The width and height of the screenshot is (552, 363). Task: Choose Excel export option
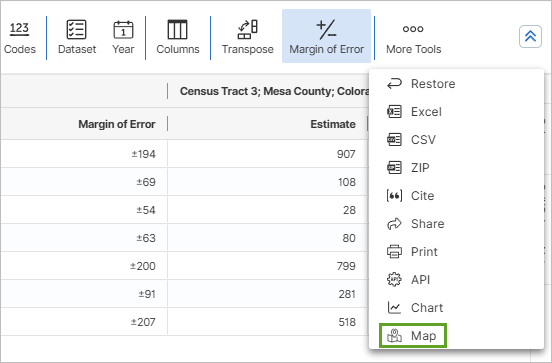coord(414,112)
